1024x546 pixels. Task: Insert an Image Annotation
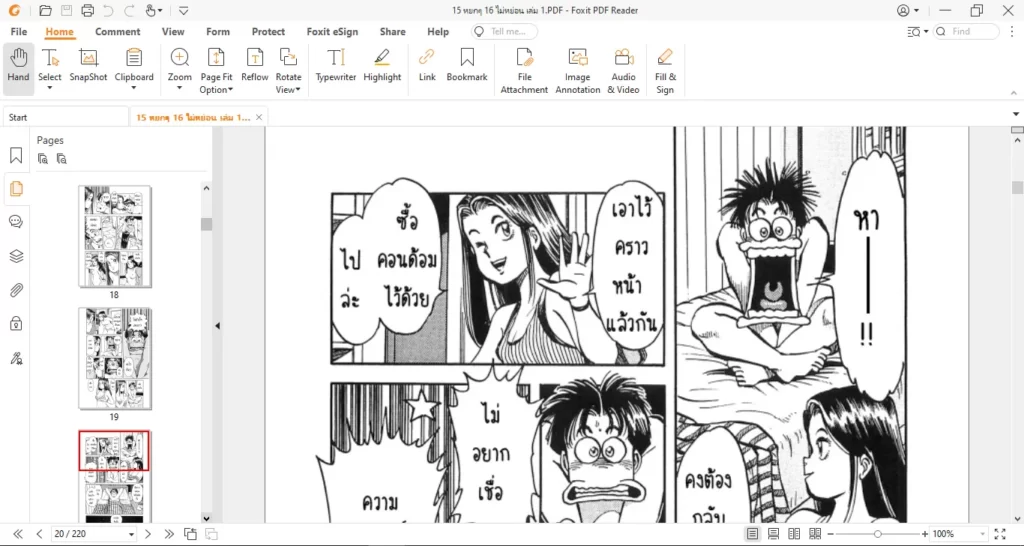click(x=578, y=71)
